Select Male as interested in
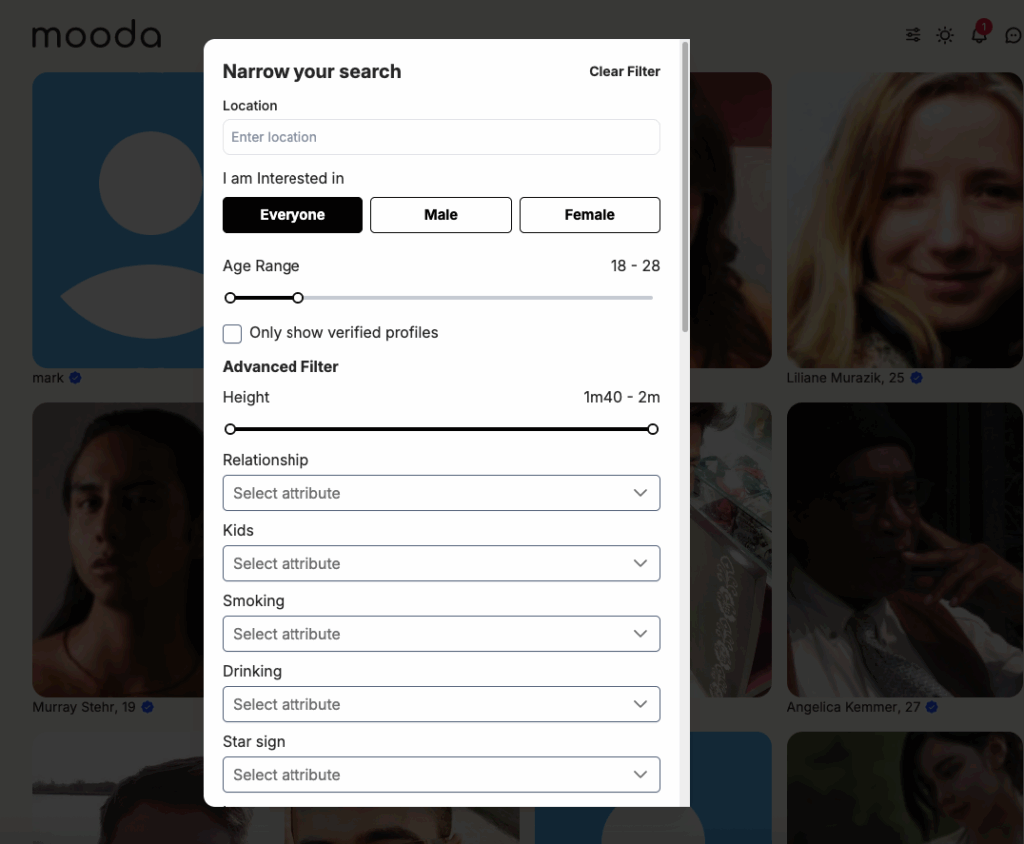The image size is (1024, 844). (440, 215)
